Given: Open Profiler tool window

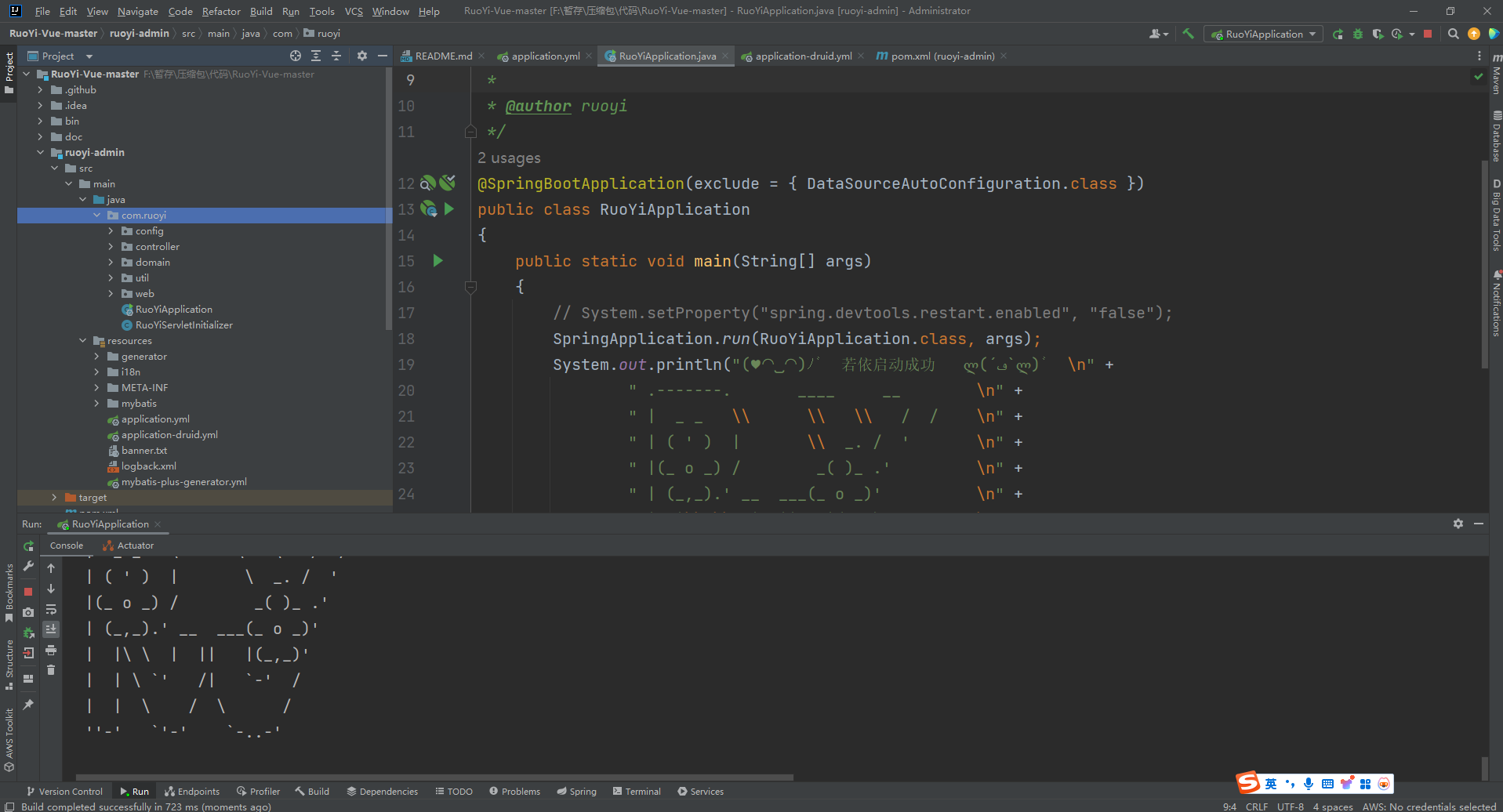Looking at the screenshot, I should tap(258, 792).
